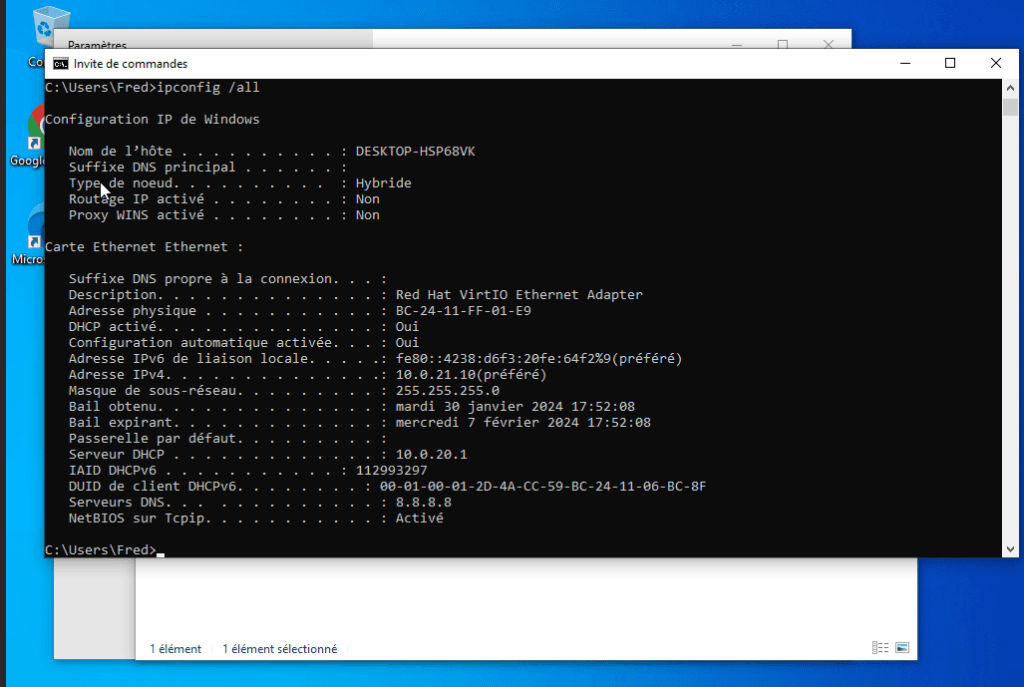The width and height of the screenshot is (1024, 687).
Task: Switch Explorer to details list view icon
Action: tap(880, 648)
